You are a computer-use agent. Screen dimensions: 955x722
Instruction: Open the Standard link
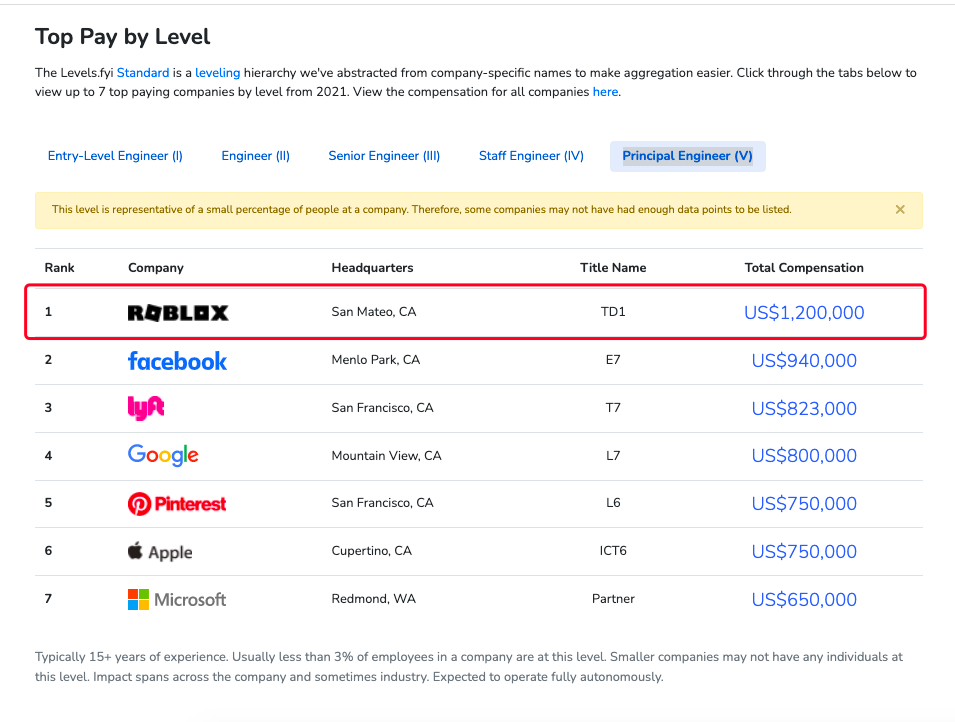143,73
